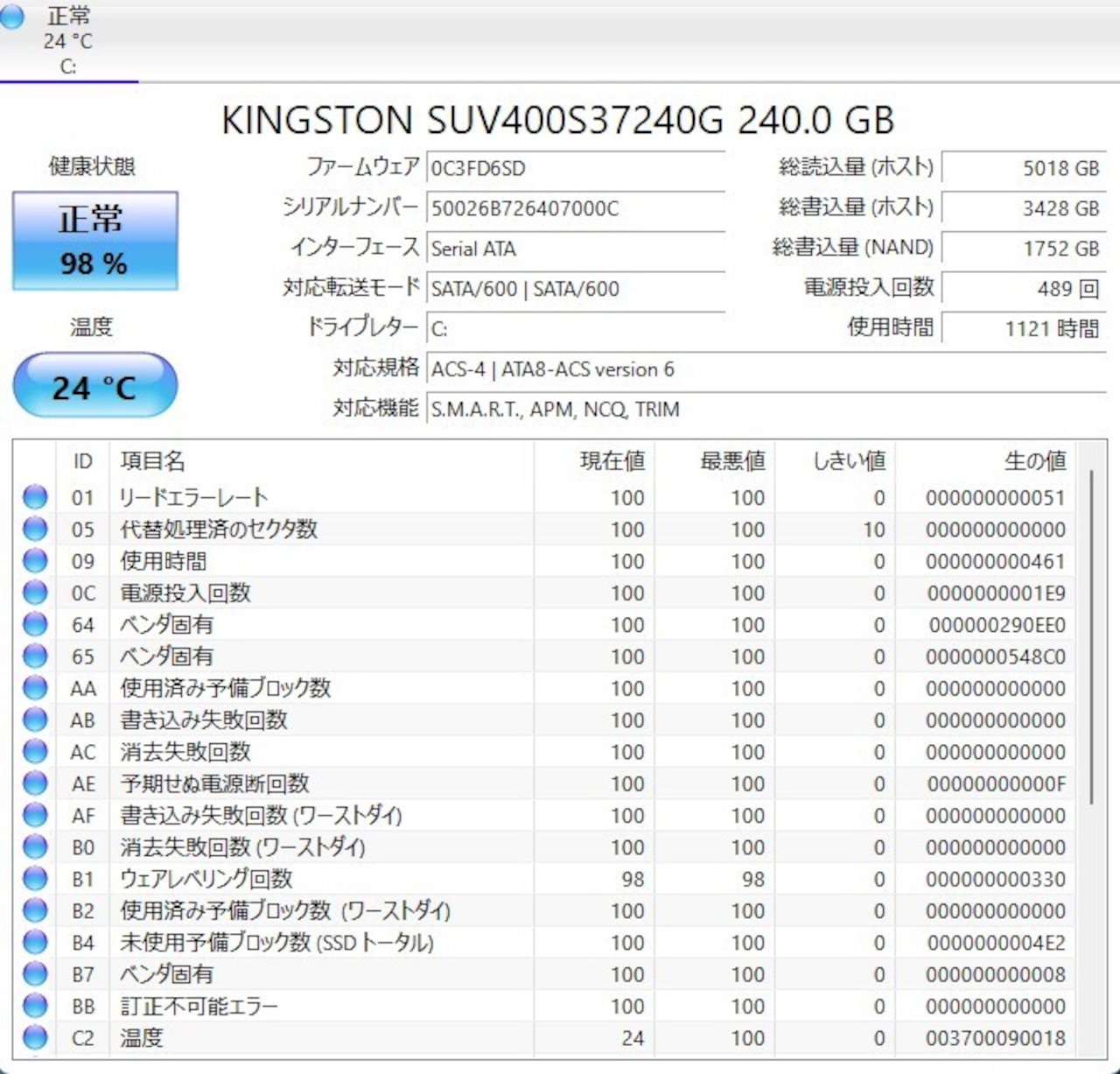
Task: Click the serial number field 50026B726407000C
Action: (576, 208)
